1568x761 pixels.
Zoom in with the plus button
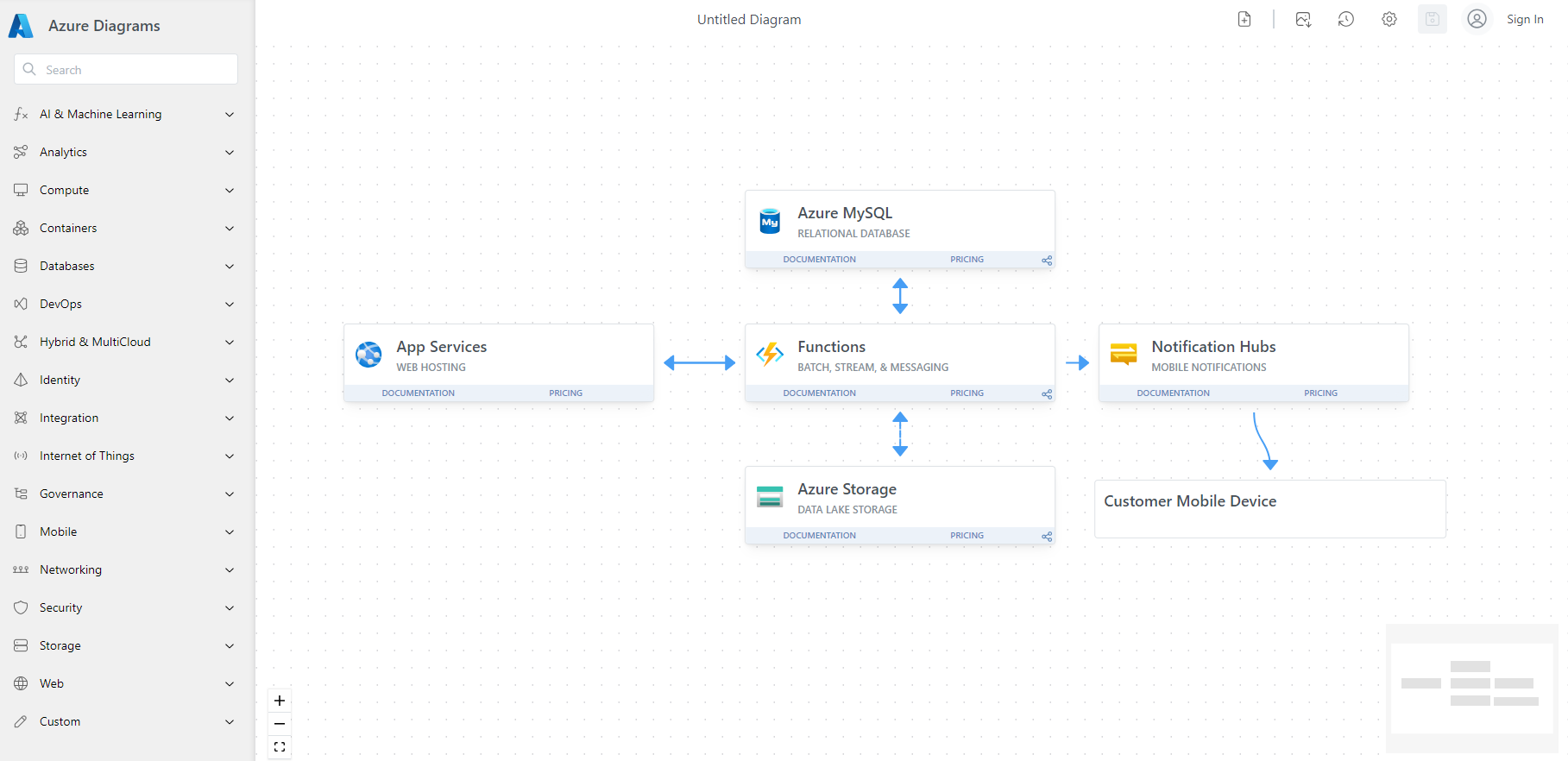[280, 701]
